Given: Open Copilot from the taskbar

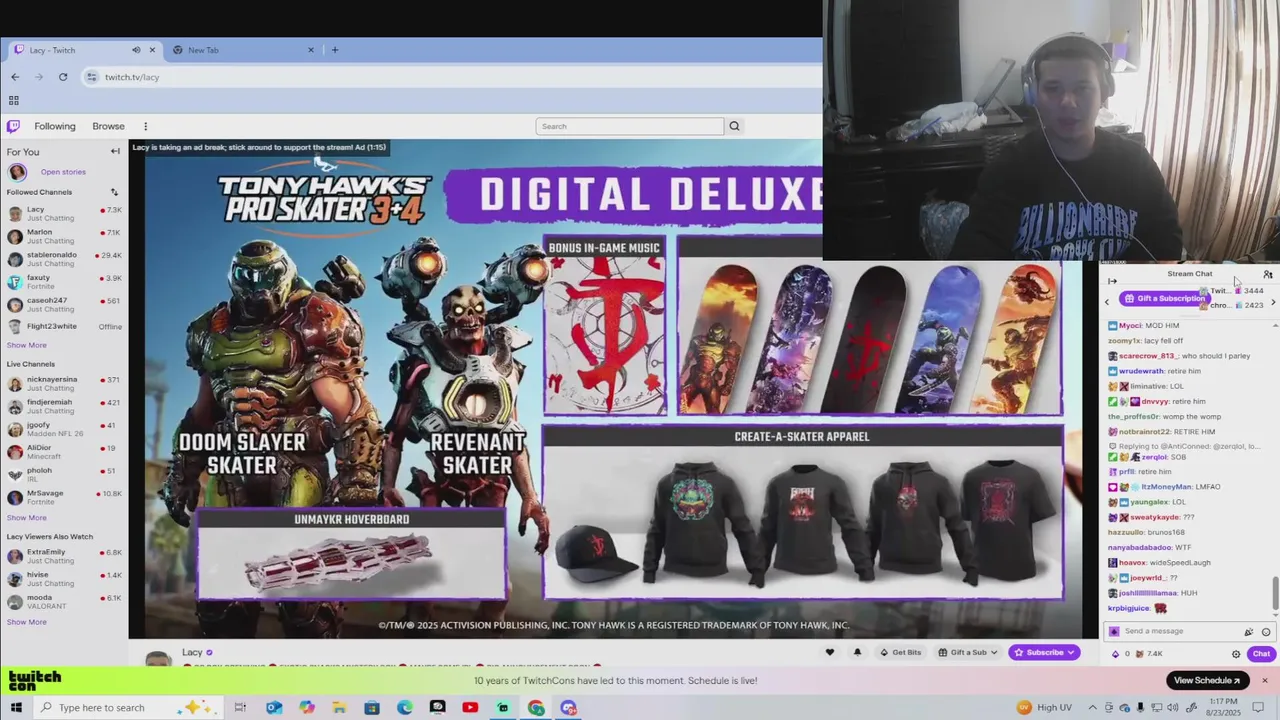Looking at the screenshot, I should click(306, 707).
